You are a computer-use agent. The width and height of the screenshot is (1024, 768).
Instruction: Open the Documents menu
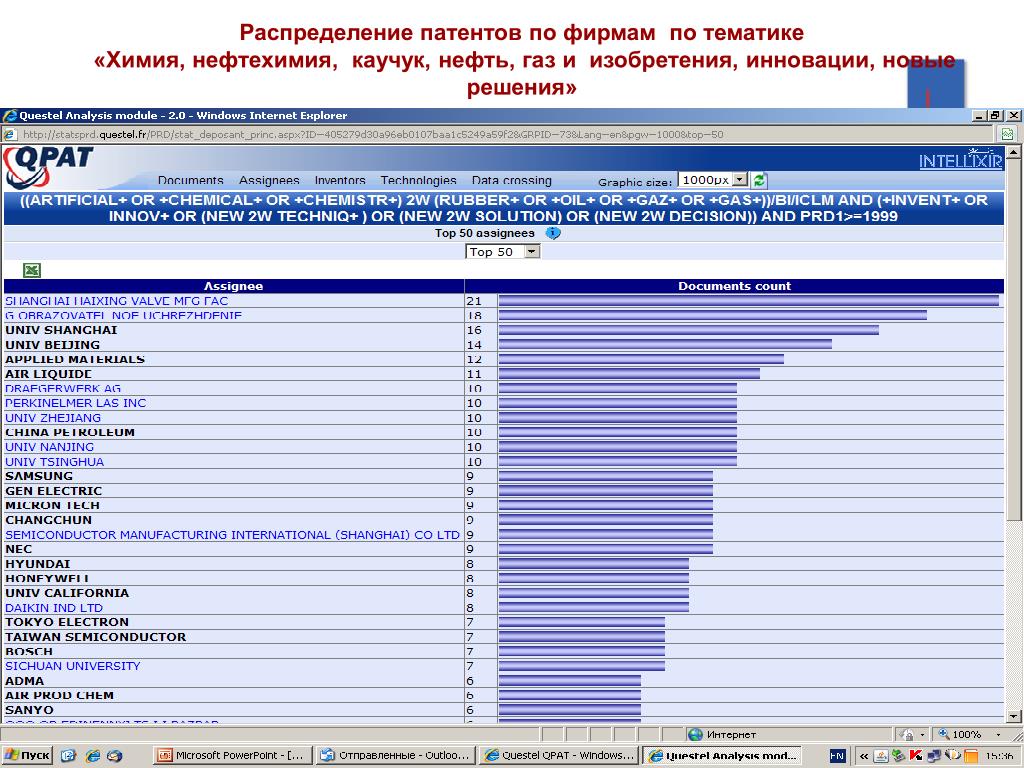point(191,180)
